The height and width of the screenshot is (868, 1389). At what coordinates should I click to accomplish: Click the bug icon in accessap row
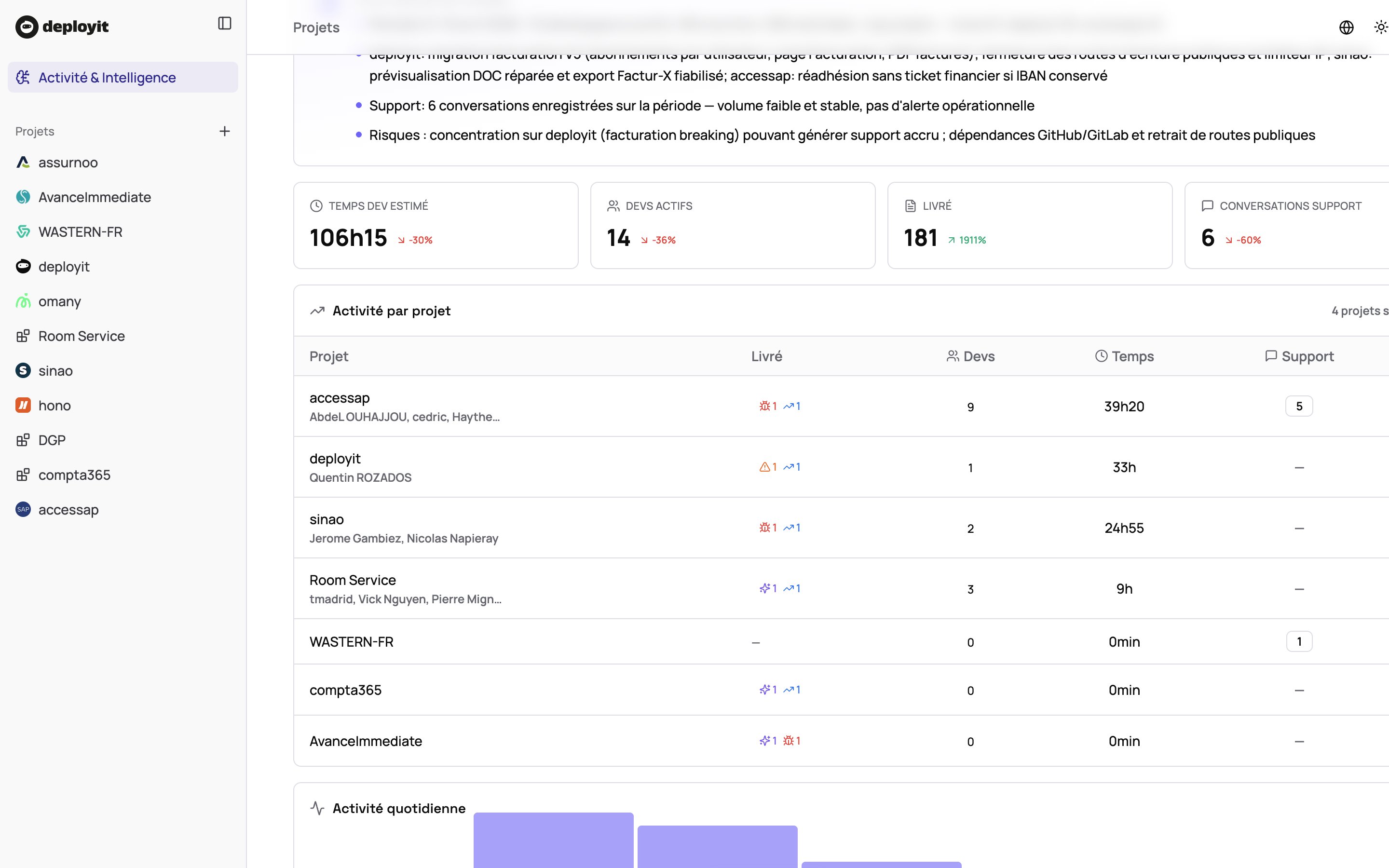click(764, 407)
